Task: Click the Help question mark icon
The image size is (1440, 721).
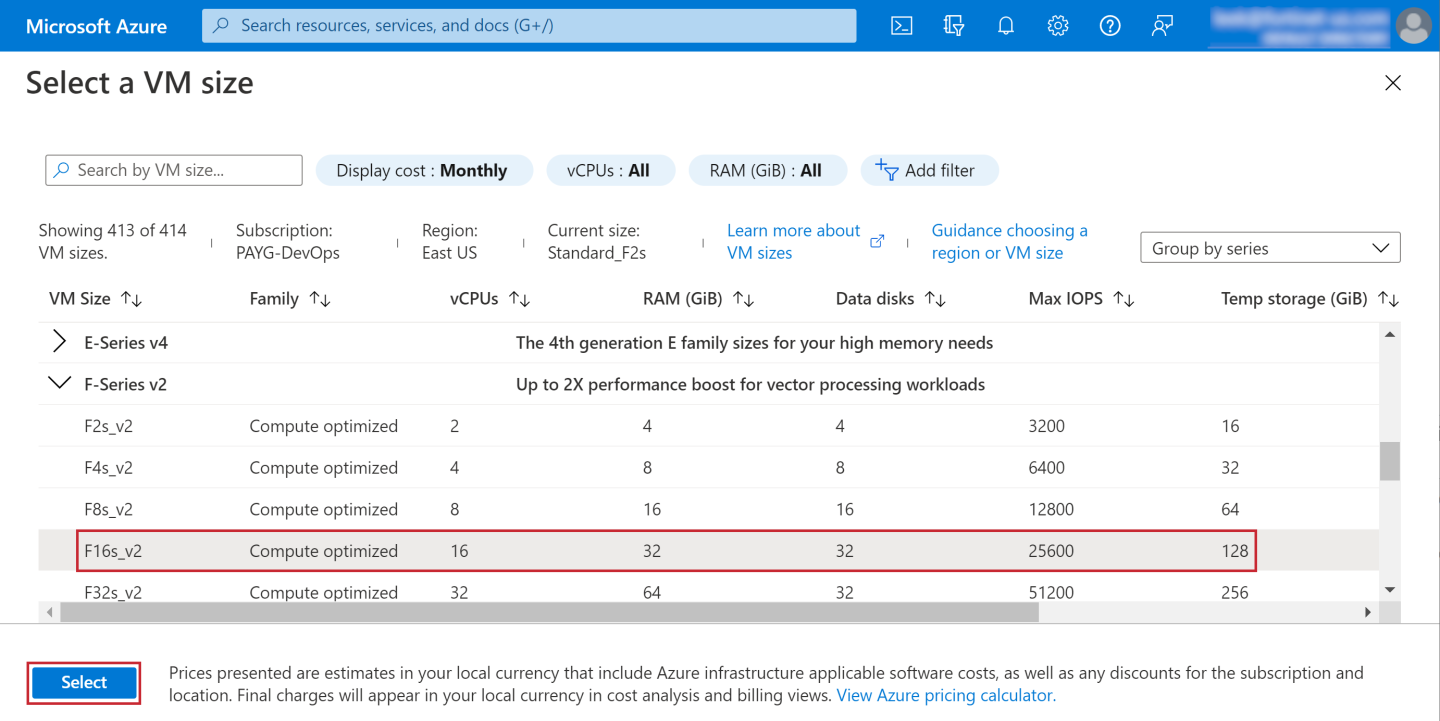Action: click(x=1109, y=26)
